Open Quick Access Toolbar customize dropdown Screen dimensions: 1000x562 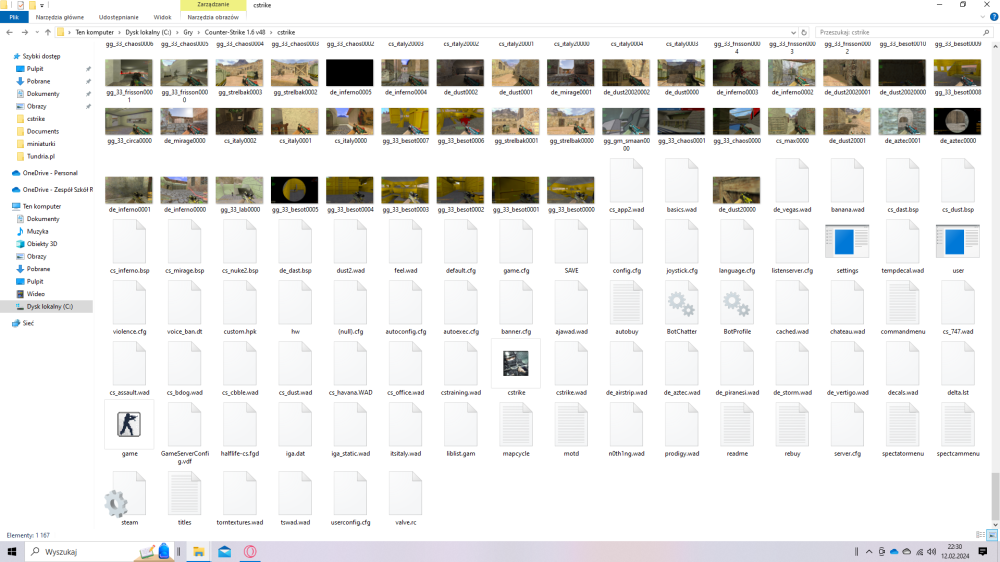[x=42, y=5]
